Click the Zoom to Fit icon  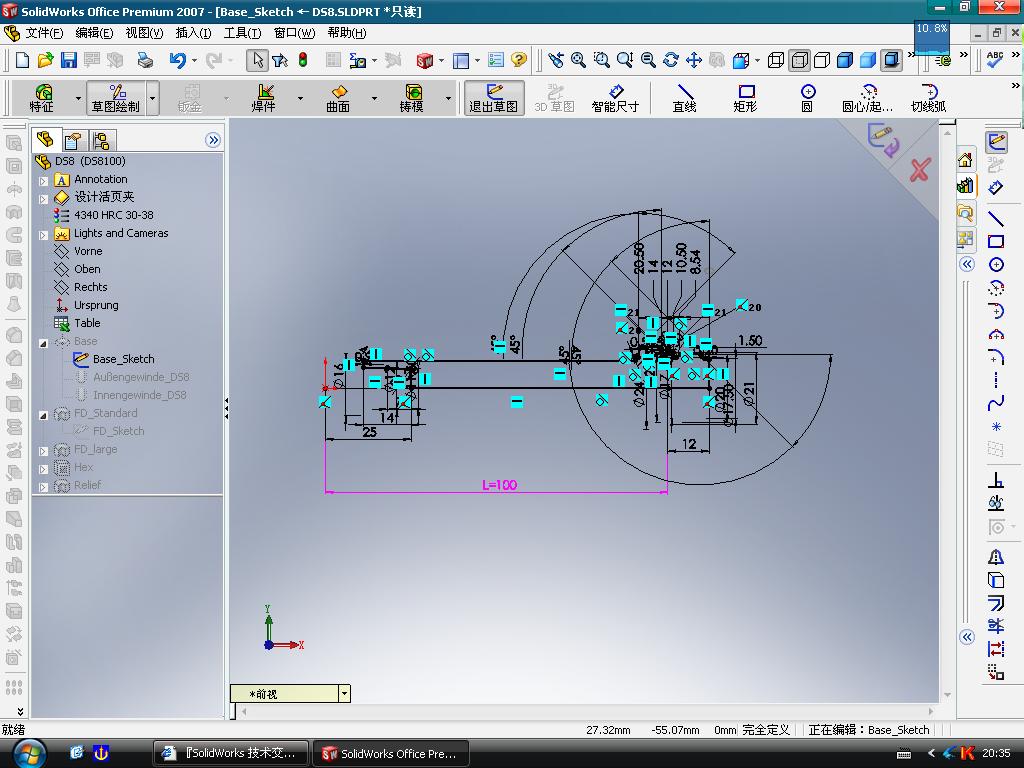pos(579,60)
